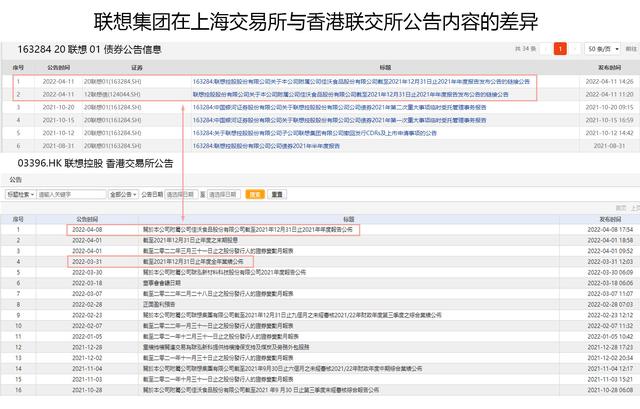Open the HK monthly return dated 2022-02-07
The height and width of the screenshot is (409, 640).
pos(218,326)
